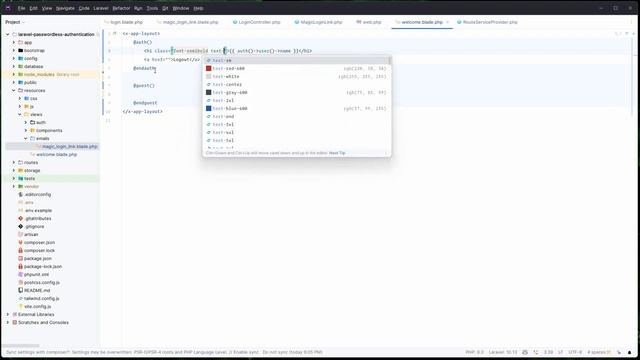Click the LoginController.php tab class icon

pyautogui.click(x=235, y=22)
